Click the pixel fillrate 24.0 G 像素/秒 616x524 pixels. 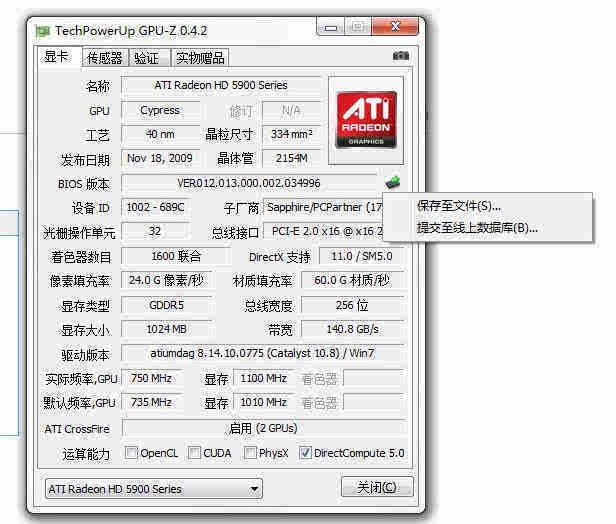tap(167, 280)
